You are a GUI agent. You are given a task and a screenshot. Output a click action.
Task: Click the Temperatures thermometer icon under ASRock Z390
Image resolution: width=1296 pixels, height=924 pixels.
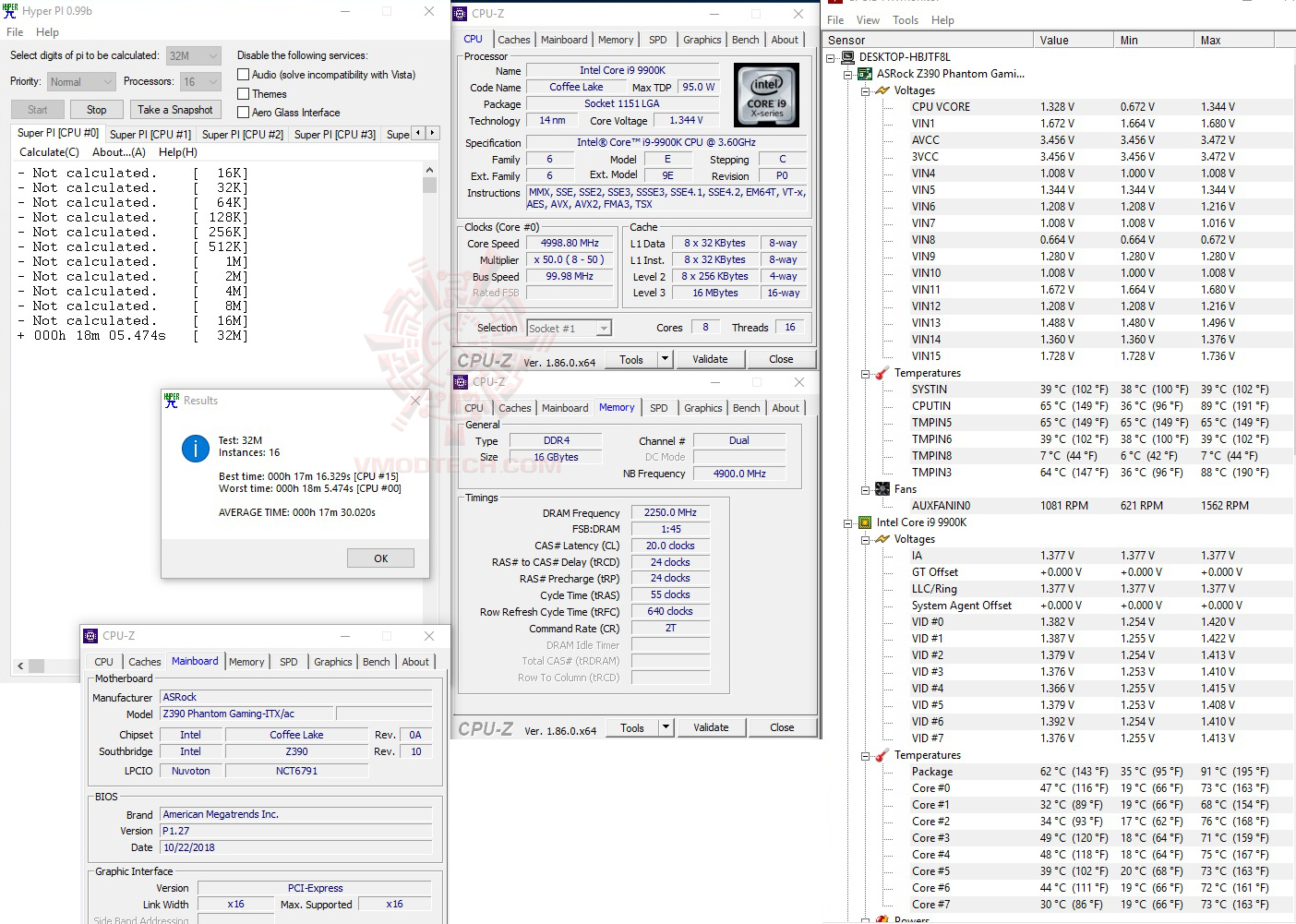click(882, 373)
